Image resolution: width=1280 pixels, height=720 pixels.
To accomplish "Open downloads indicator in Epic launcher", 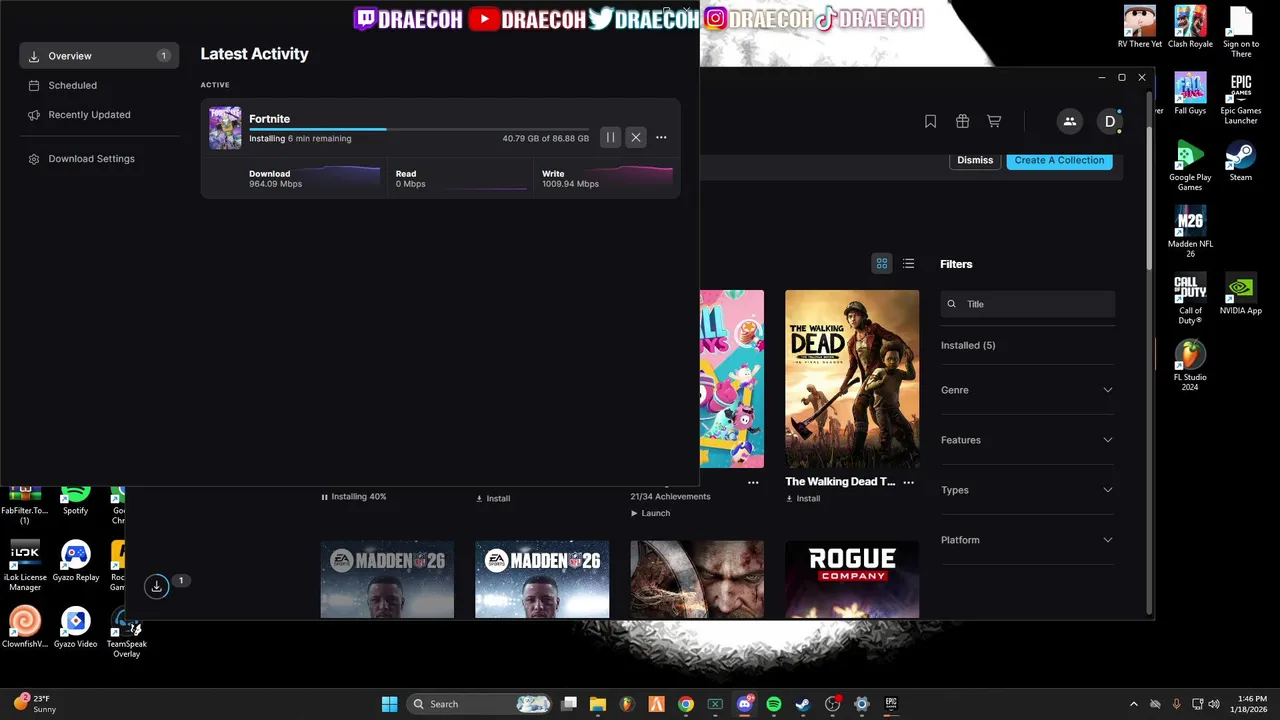I will [157, 587].
